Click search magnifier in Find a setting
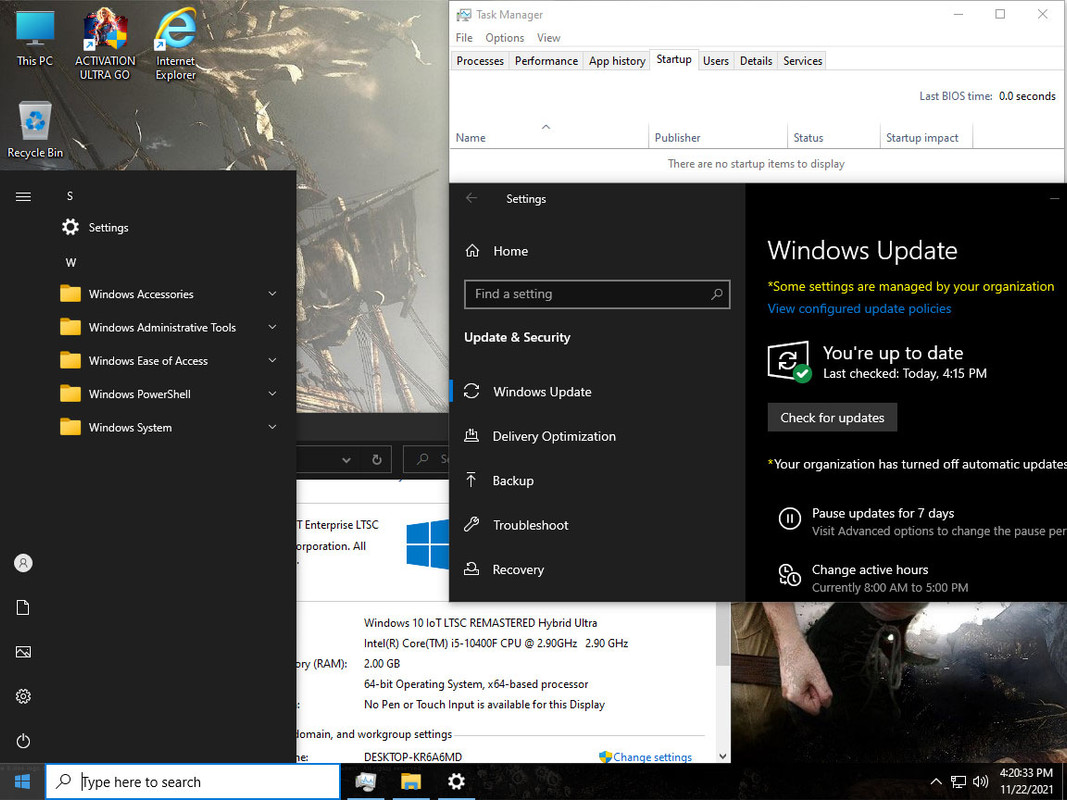The height and width of the screenshot is (800, 1067). [x=717, y=294]
